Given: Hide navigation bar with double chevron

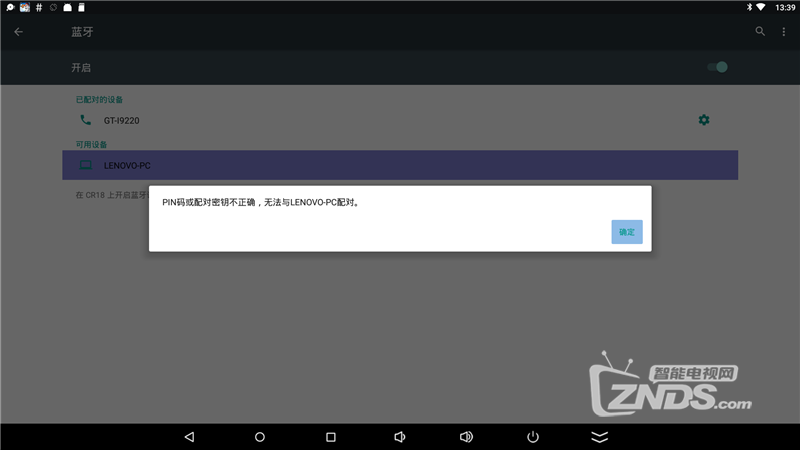Looking at the screenshot, I should click(599, 437).
